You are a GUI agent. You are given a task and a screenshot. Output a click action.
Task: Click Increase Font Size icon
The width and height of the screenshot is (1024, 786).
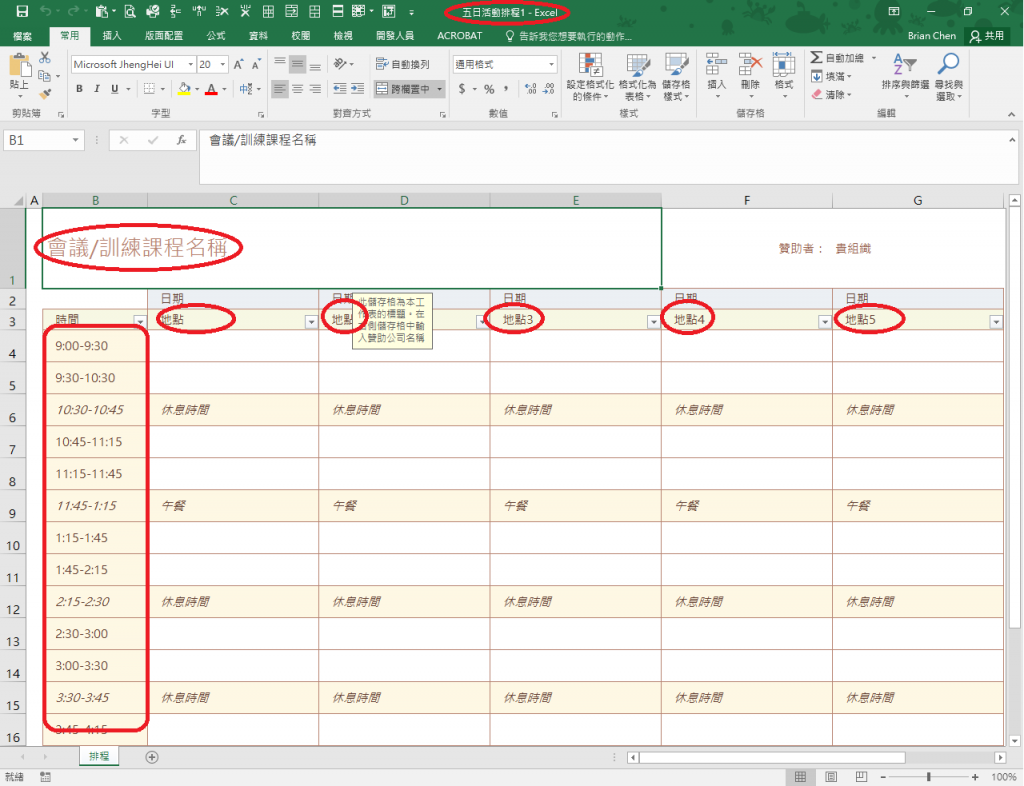click(x=238, y=64)
